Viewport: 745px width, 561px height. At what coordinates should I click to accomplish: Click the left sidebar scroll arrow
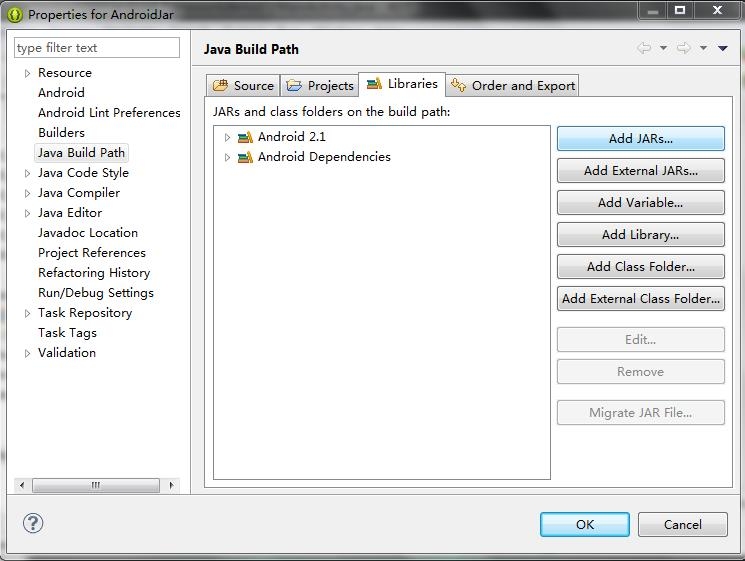22,485
